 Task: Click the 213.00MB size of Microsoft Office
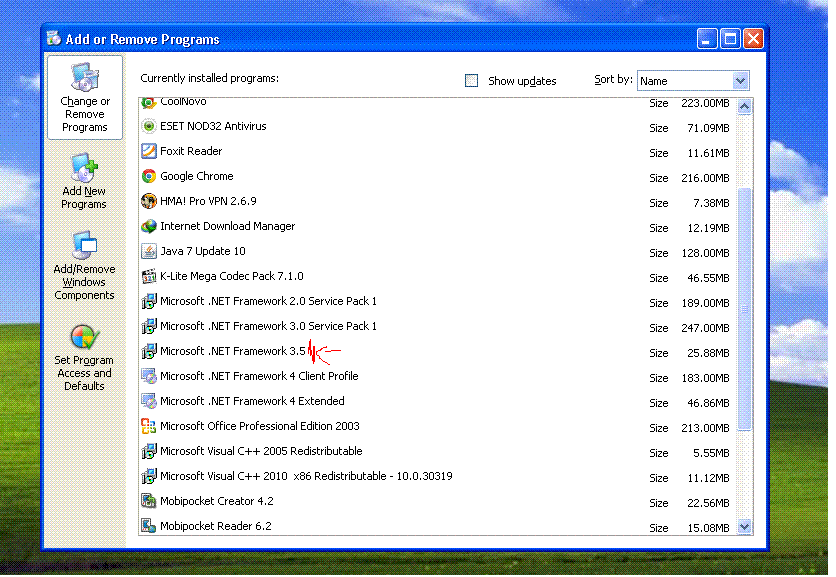tap(705, 428)
